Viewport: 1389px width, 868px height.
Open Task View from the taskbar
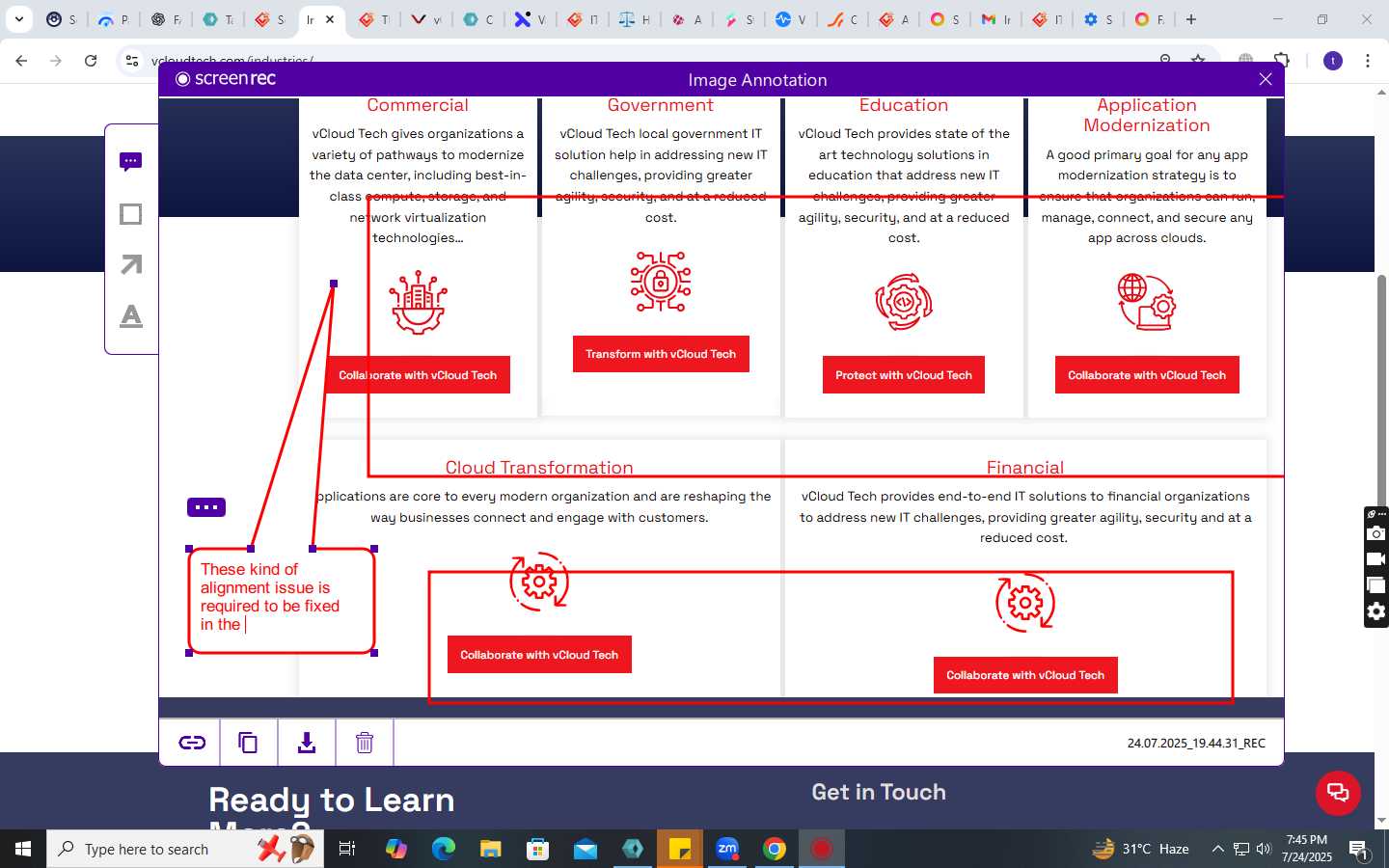347,849
